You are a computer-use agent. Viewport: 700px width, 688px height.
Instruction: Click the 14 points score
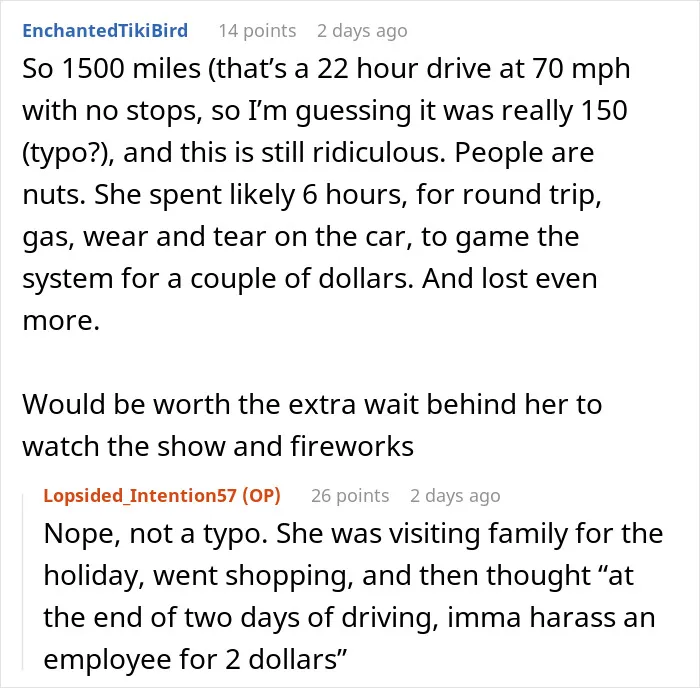(257, 31)
